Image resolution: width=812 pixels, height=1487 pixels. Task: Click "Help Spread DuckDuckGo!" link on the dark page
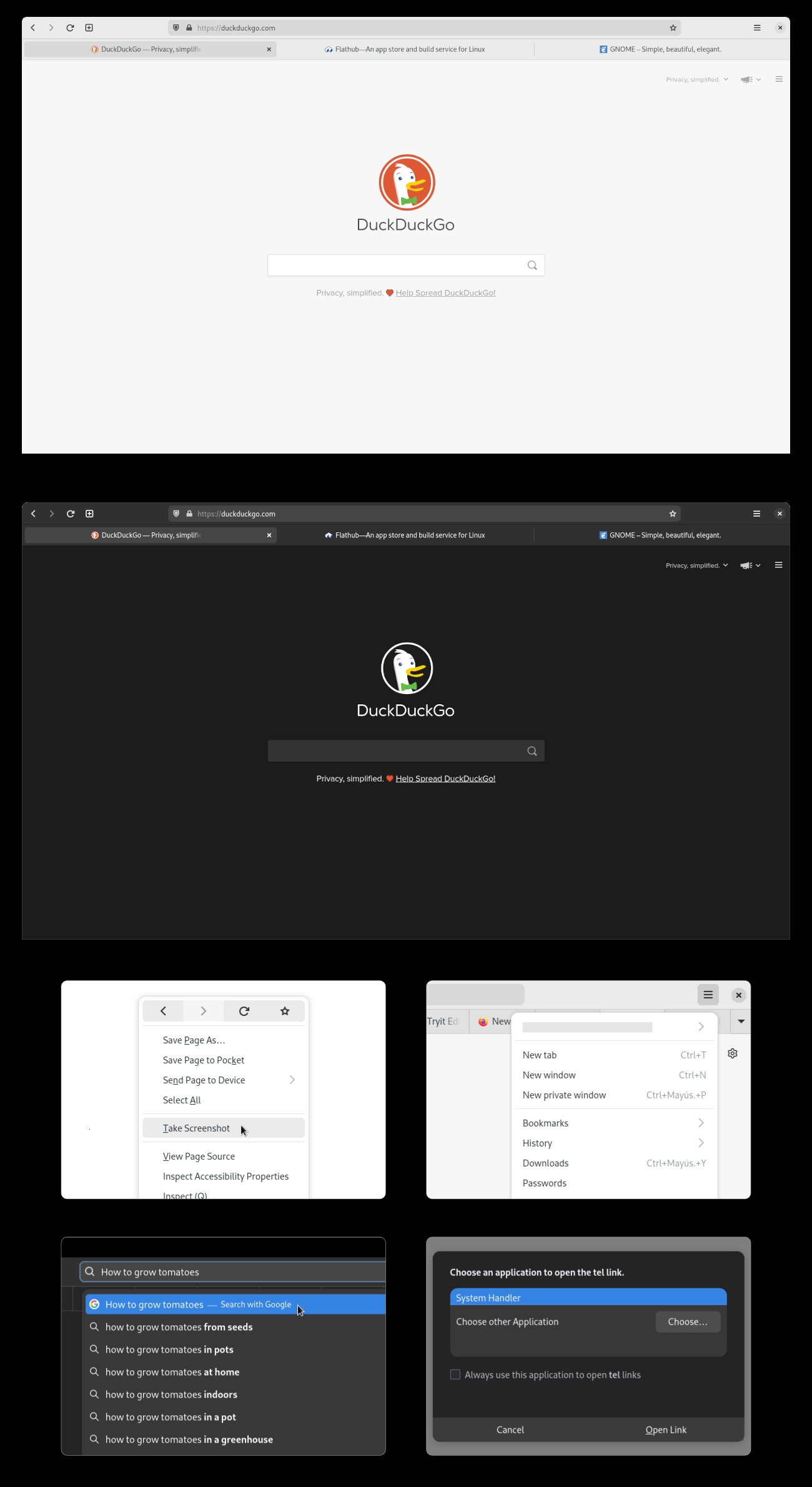point(445,778)
